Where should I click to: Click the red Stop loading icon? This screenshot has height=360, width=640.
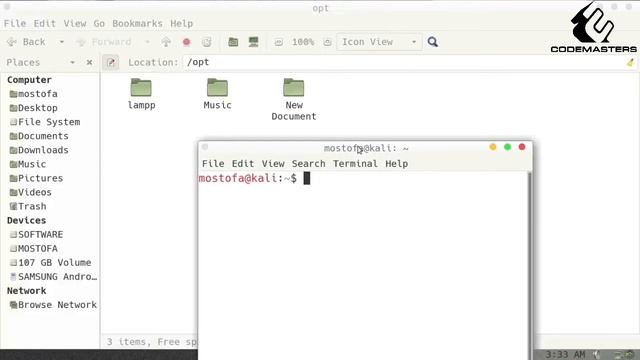tap(187, 42)
